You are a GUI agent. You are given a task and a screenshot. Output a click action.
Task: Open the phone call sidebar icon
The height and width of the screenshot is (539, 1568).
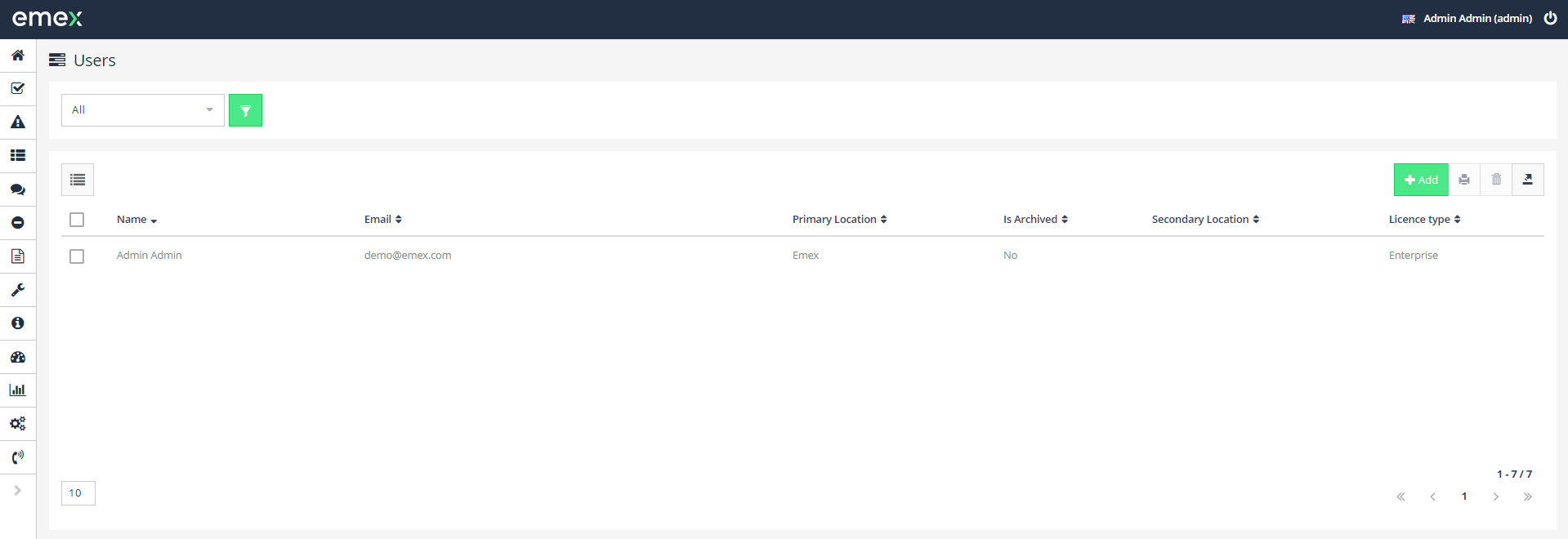(17, 457)
